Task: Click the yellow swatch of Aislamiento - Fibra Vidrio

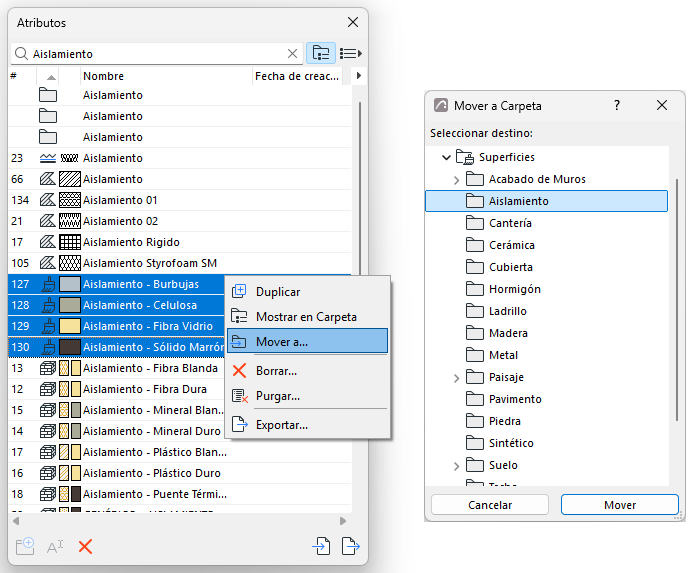Action: 70,326
